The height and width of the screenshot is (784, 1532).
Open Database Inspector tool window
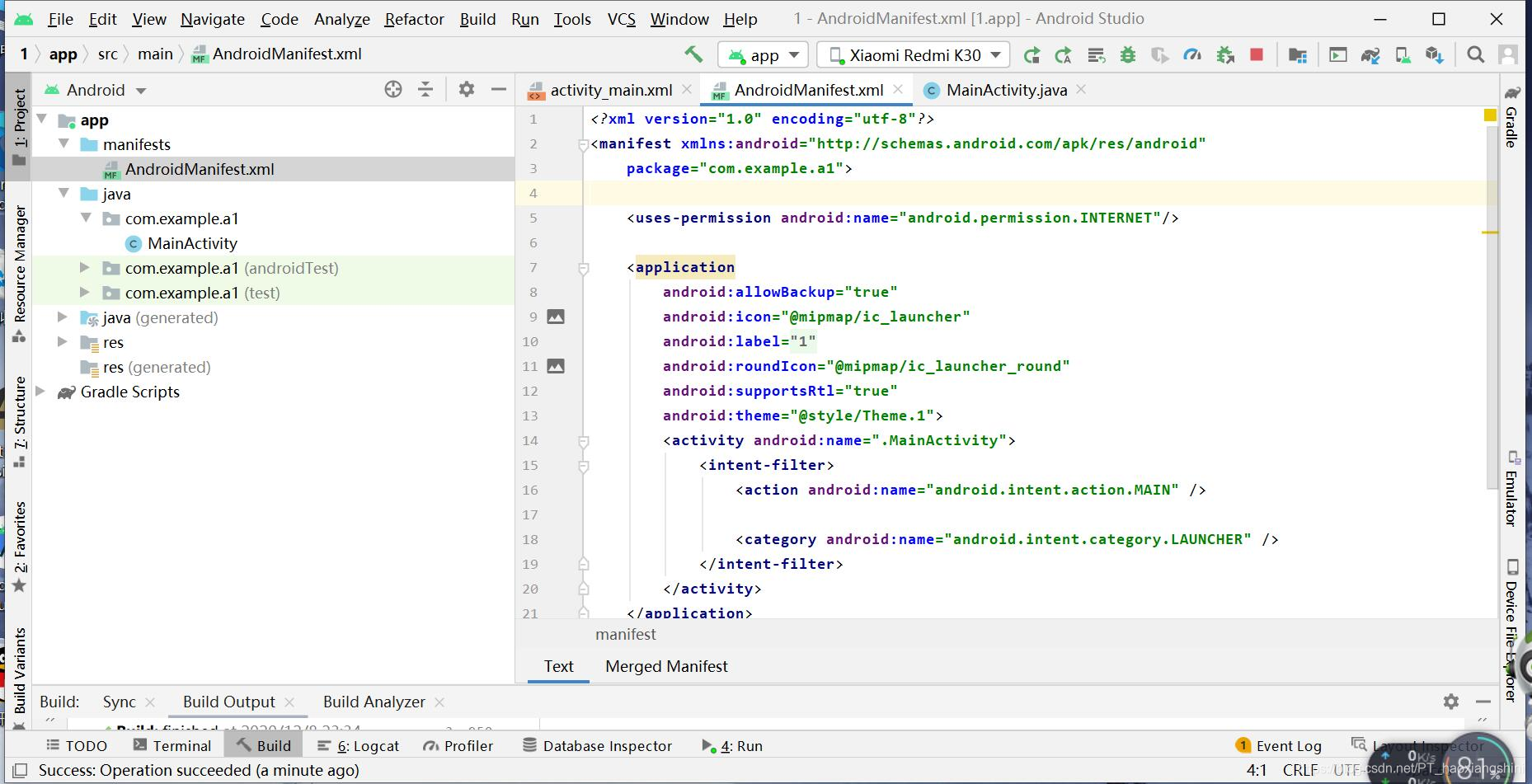[x=598, y=746]
